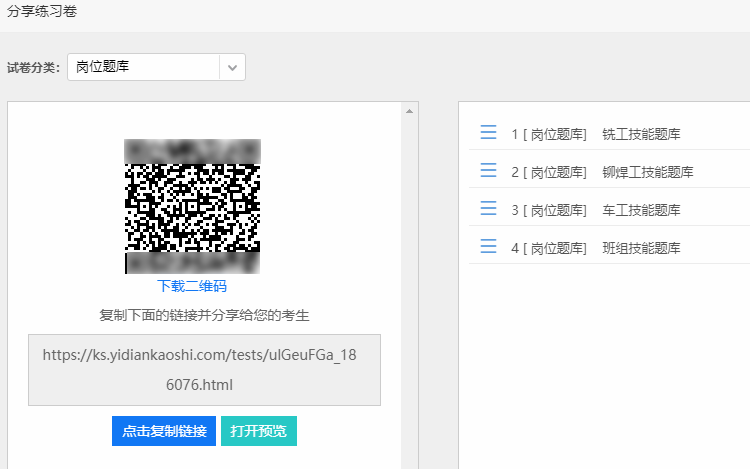This screenshot has height=469, width=750.
Task: Click the 岗位题库 category combo box
Action: tap(156, 67)
